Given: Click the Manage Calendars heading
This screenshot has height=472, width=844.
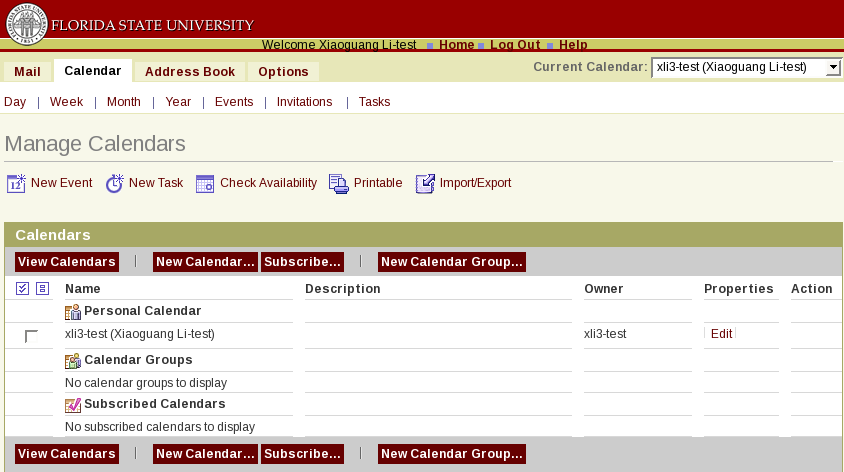Looking at the screenshot, I should 95,144.
